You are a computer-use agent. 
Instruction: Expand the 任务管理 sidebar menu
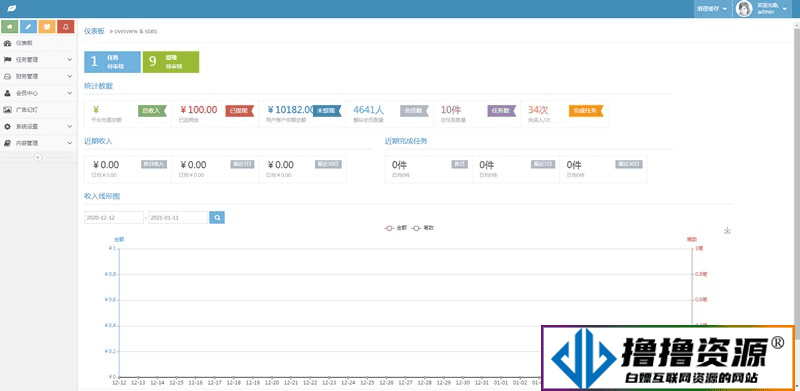(x=39, y=60)
